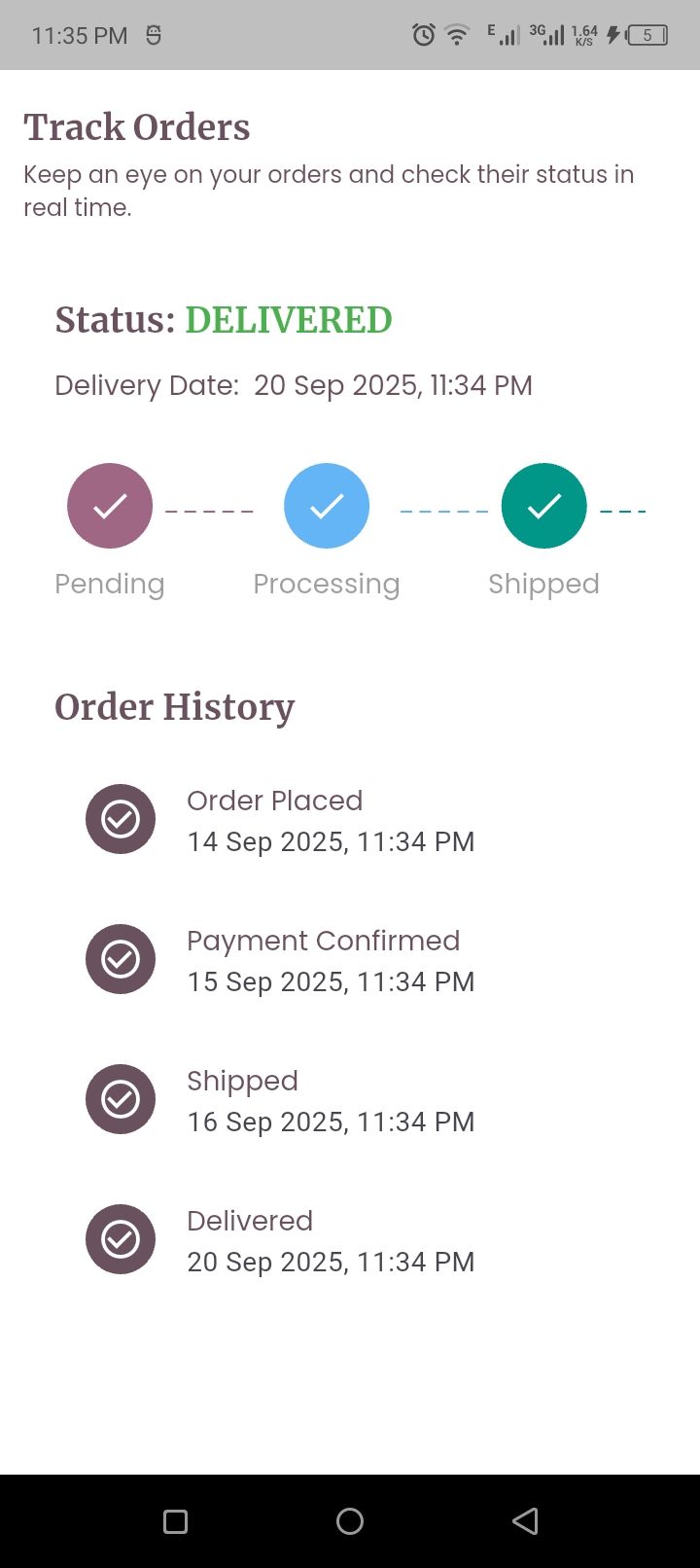The height and width of the screenshot is (1568, 700).
Task: Click the Order Placed check icon
Action: coord(121,819)
